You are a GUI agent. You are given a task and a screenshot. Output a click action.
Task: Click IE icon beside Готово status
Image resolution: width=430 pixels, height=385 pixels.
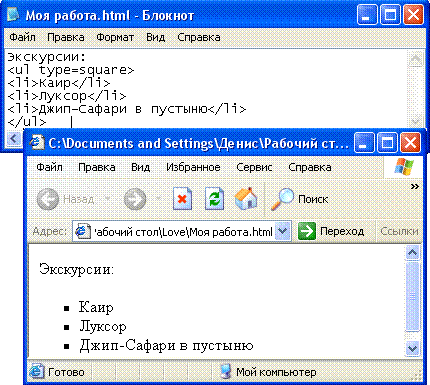click(x=36, y=371)
